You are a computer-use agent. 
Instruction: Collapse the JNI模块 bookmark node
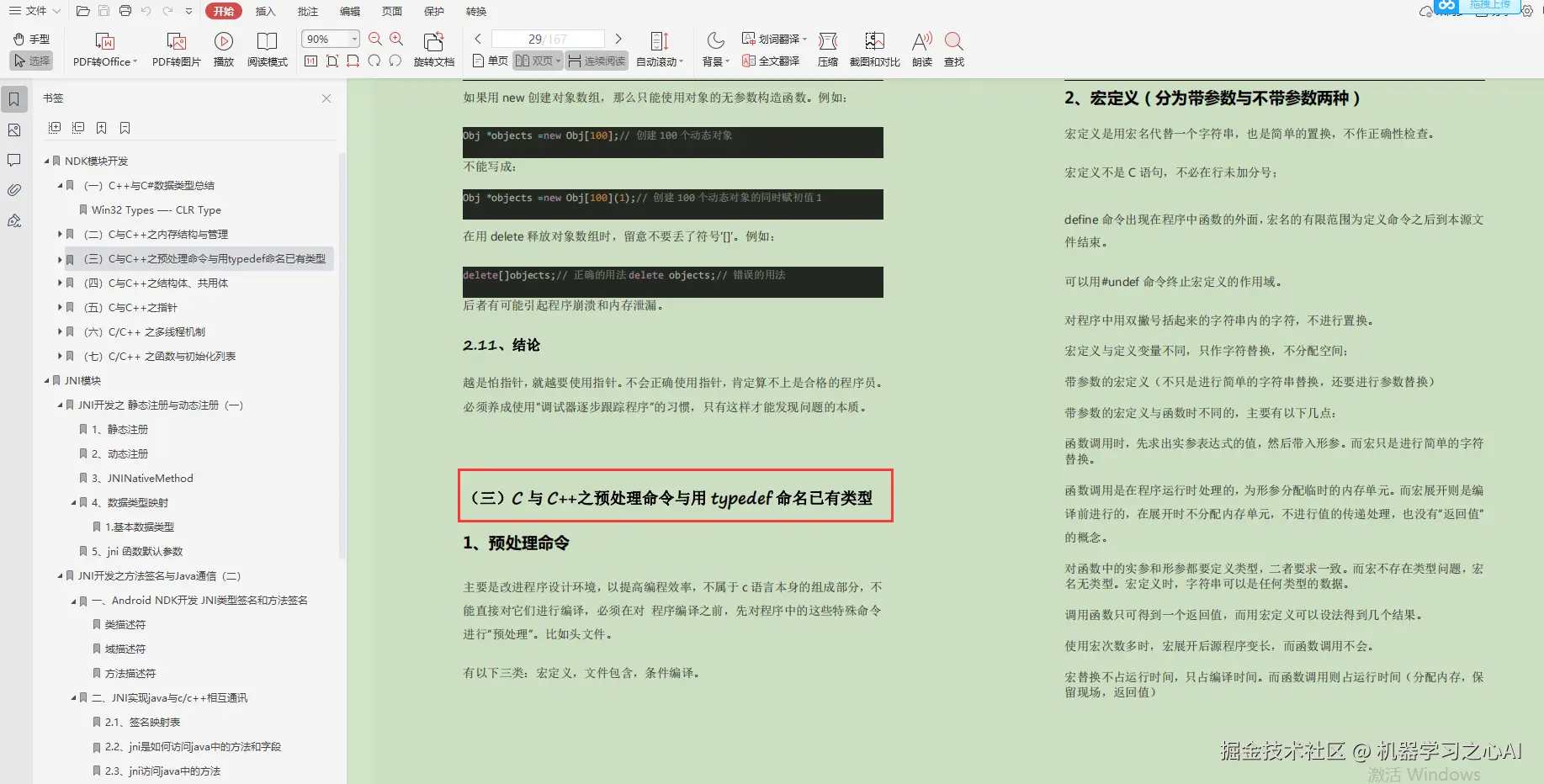pyautogui.click(x=46, y=380)
